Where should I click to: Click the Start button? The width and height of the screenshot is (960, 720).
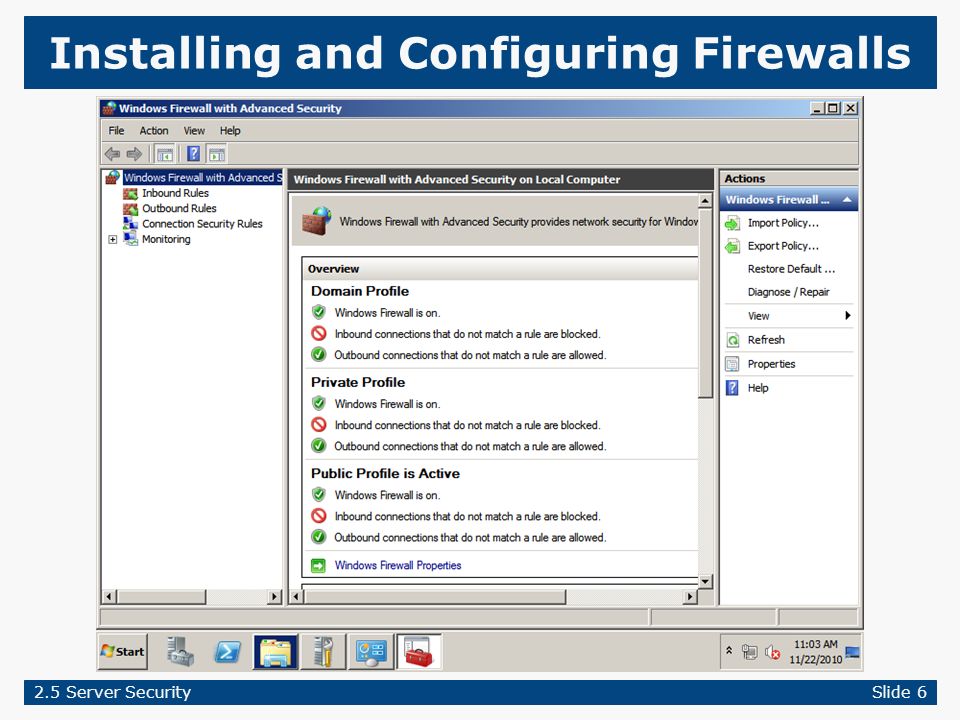point(122,652)
